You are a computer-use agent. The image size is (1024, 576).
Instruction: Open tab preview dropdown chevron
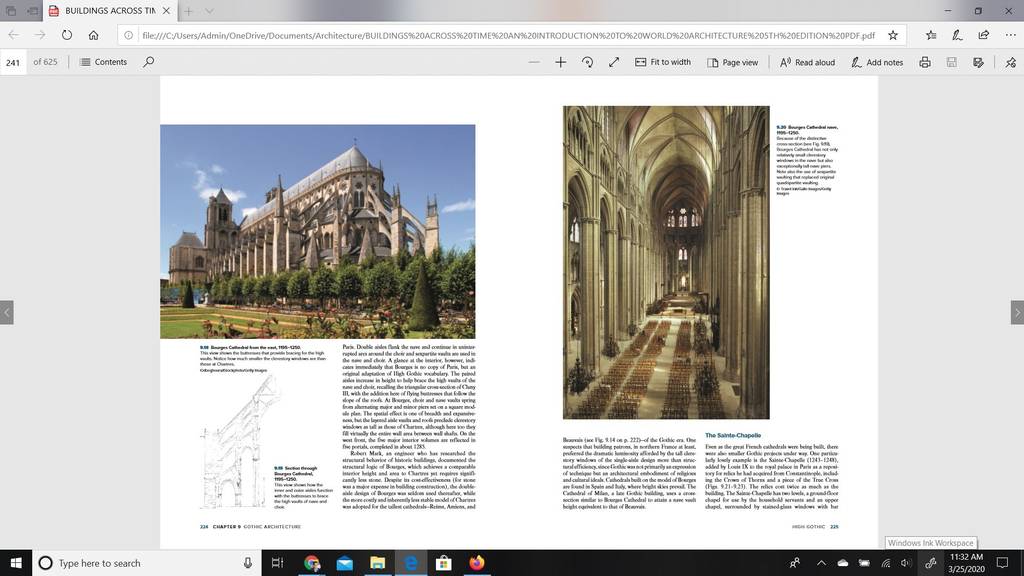tap(209, 10)
